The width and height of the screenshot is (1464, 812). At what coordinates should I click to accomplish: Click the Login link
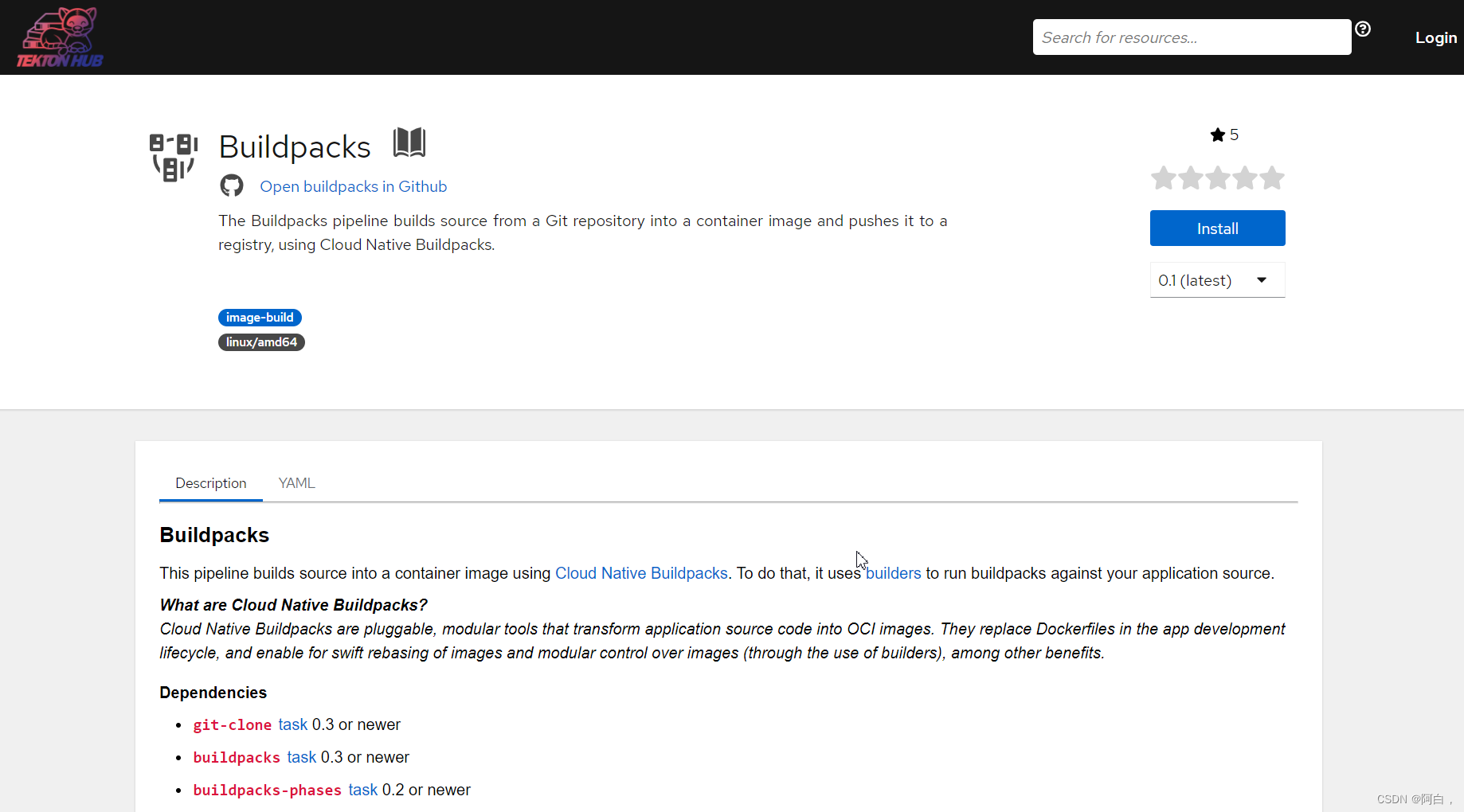click(x=1436, y=37)
